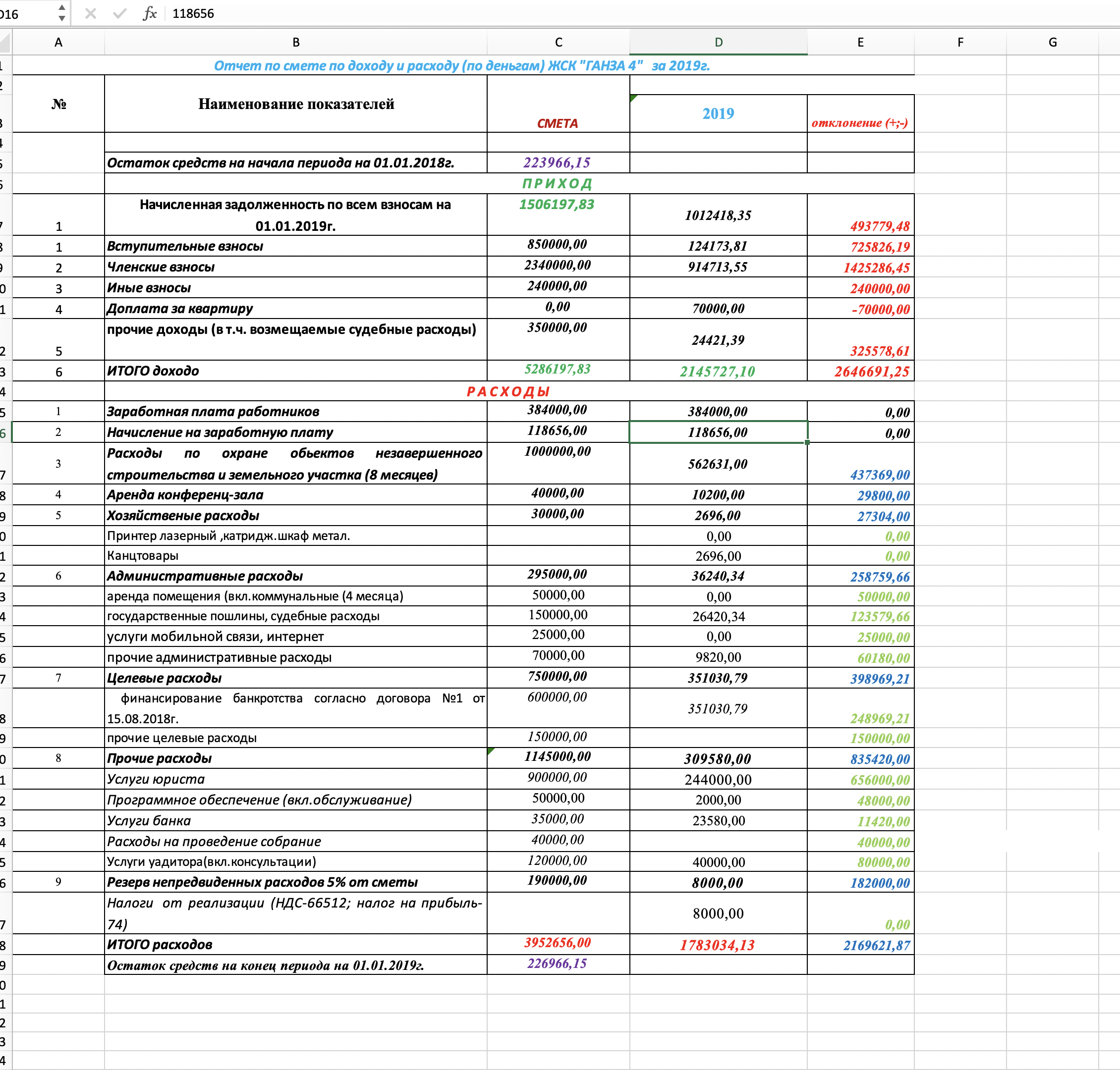Viewport: 1120px width, 1070px height.
Task: Select the 'Аренда конференц-зала' cell
Action: click(295, 494)
